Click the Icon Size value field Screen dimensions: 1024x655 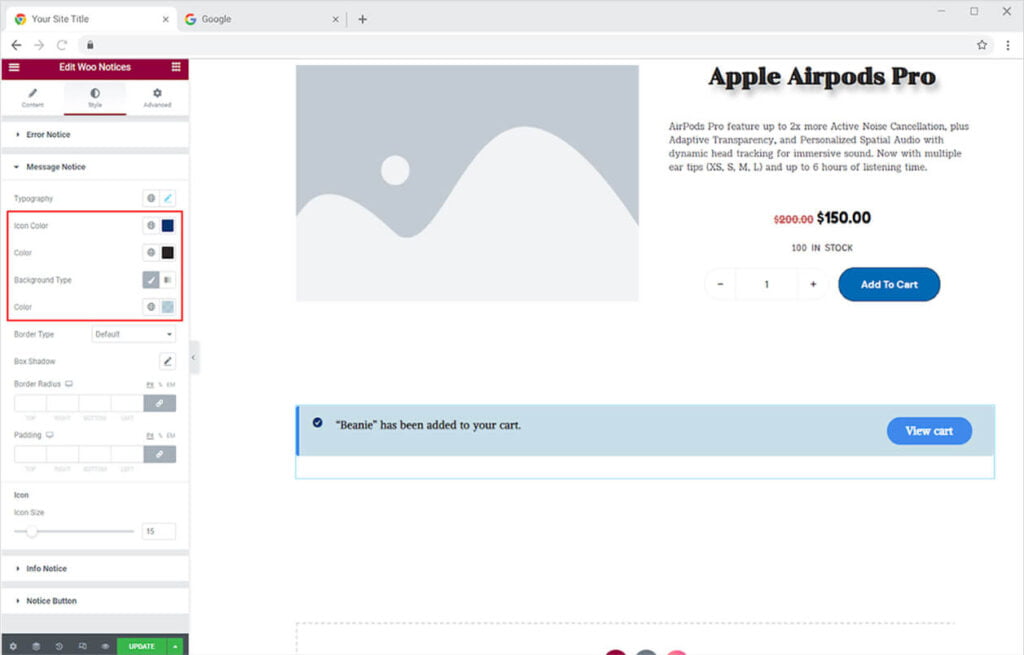coord(158,531)
